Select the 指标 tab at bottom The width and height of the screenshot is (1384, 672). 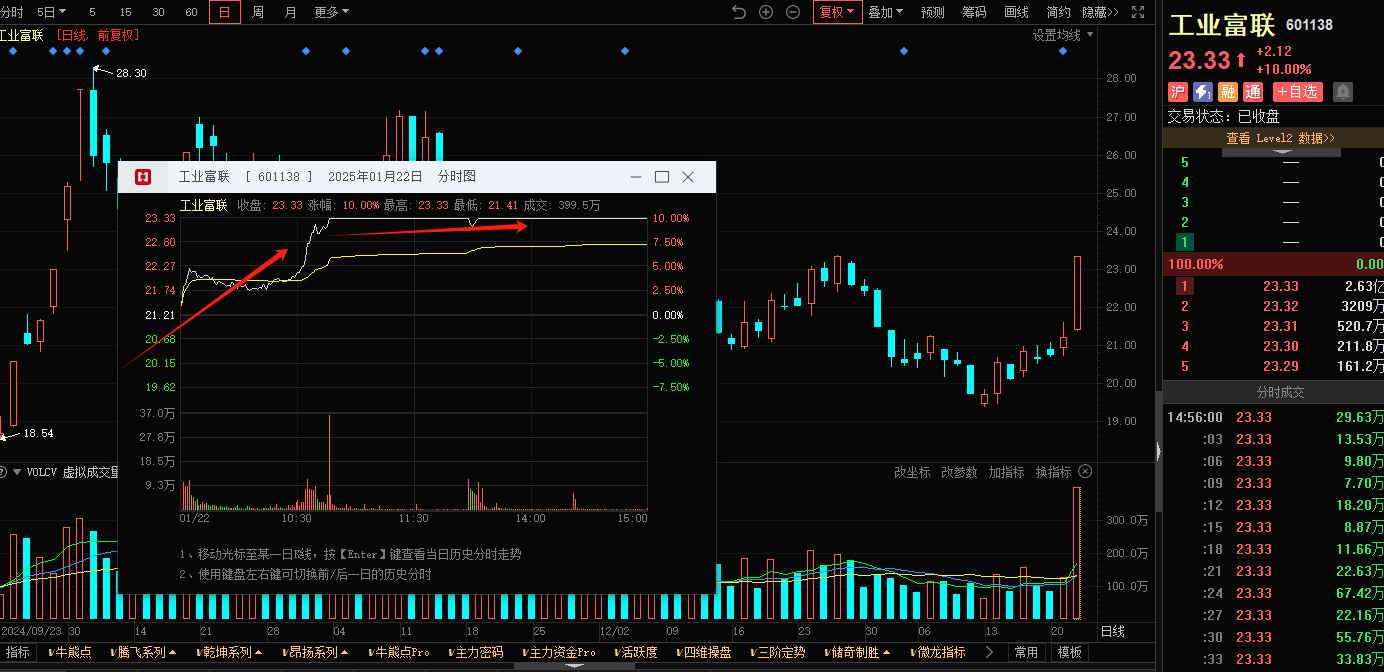18,652
